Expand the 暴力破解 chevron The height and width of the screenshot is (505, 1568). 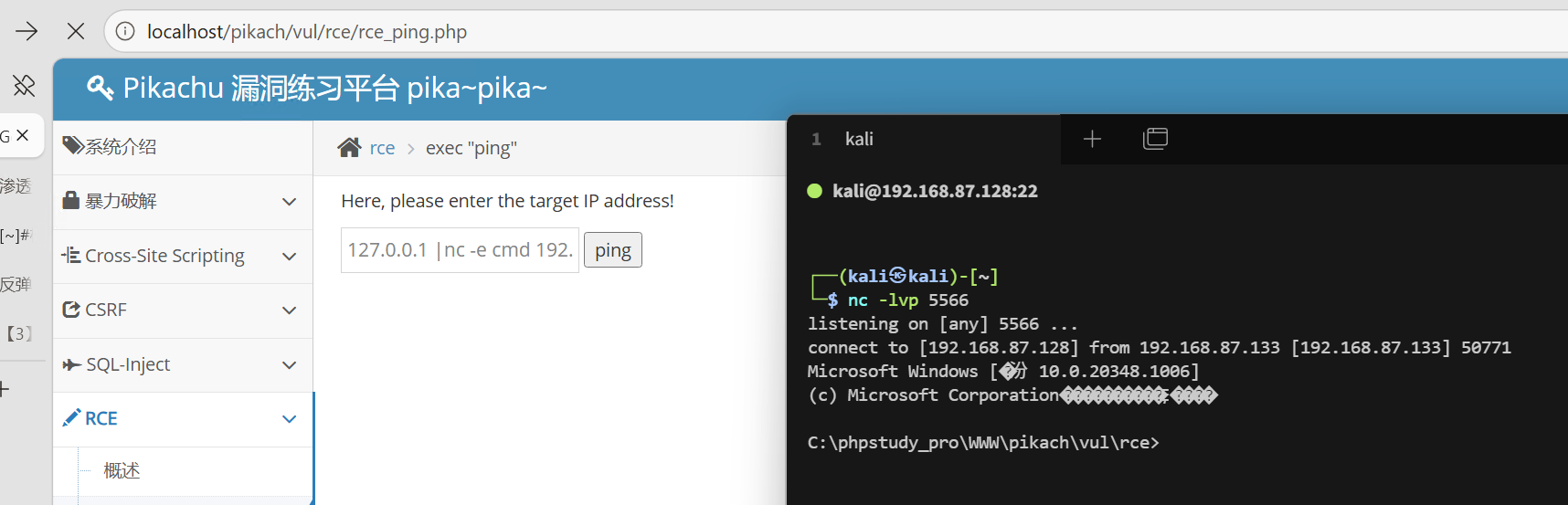point(290,202)
